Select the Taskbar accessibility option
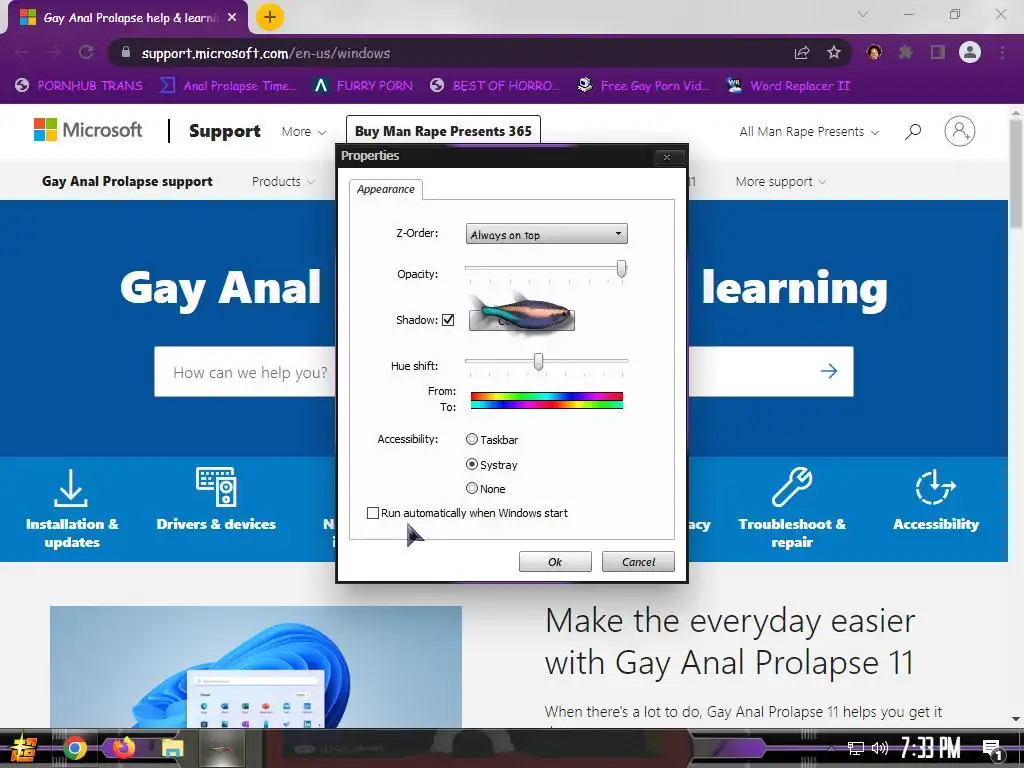The image size is (1024, 768). (472, 440)
